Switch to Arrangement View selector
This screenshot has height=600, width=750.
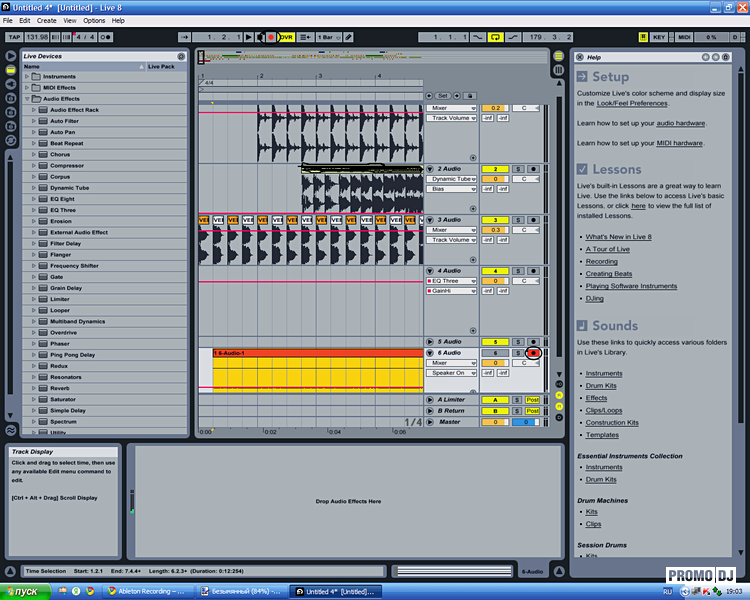point(558,56)
